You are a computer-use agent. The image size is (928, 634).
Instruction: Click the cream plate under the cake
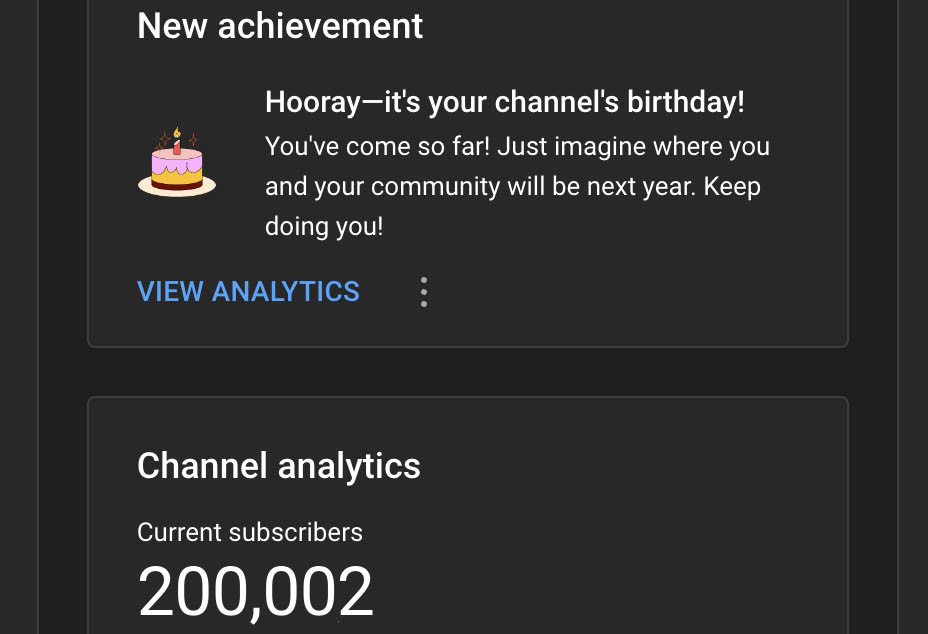point(176,187)
